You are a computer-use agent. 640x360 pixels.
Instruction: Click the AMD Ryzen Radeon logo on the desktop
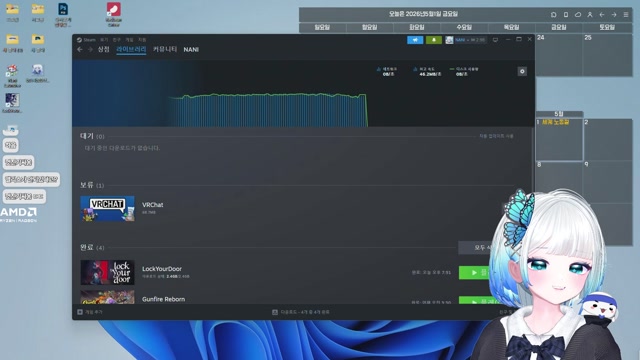click(x=18, y=215)
